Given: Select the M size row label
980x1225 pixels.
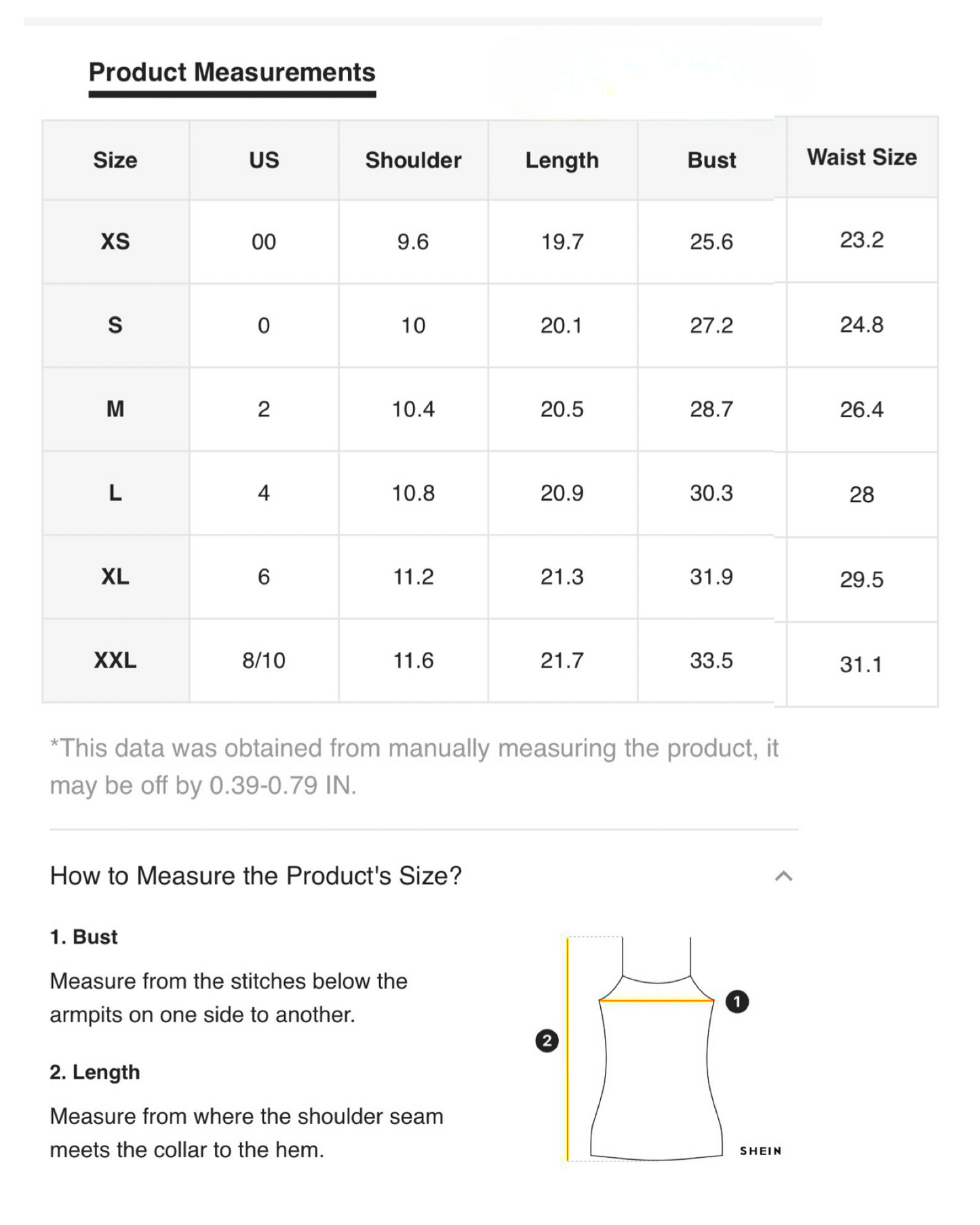Looking at the screenshot, I should coord(115,409).
